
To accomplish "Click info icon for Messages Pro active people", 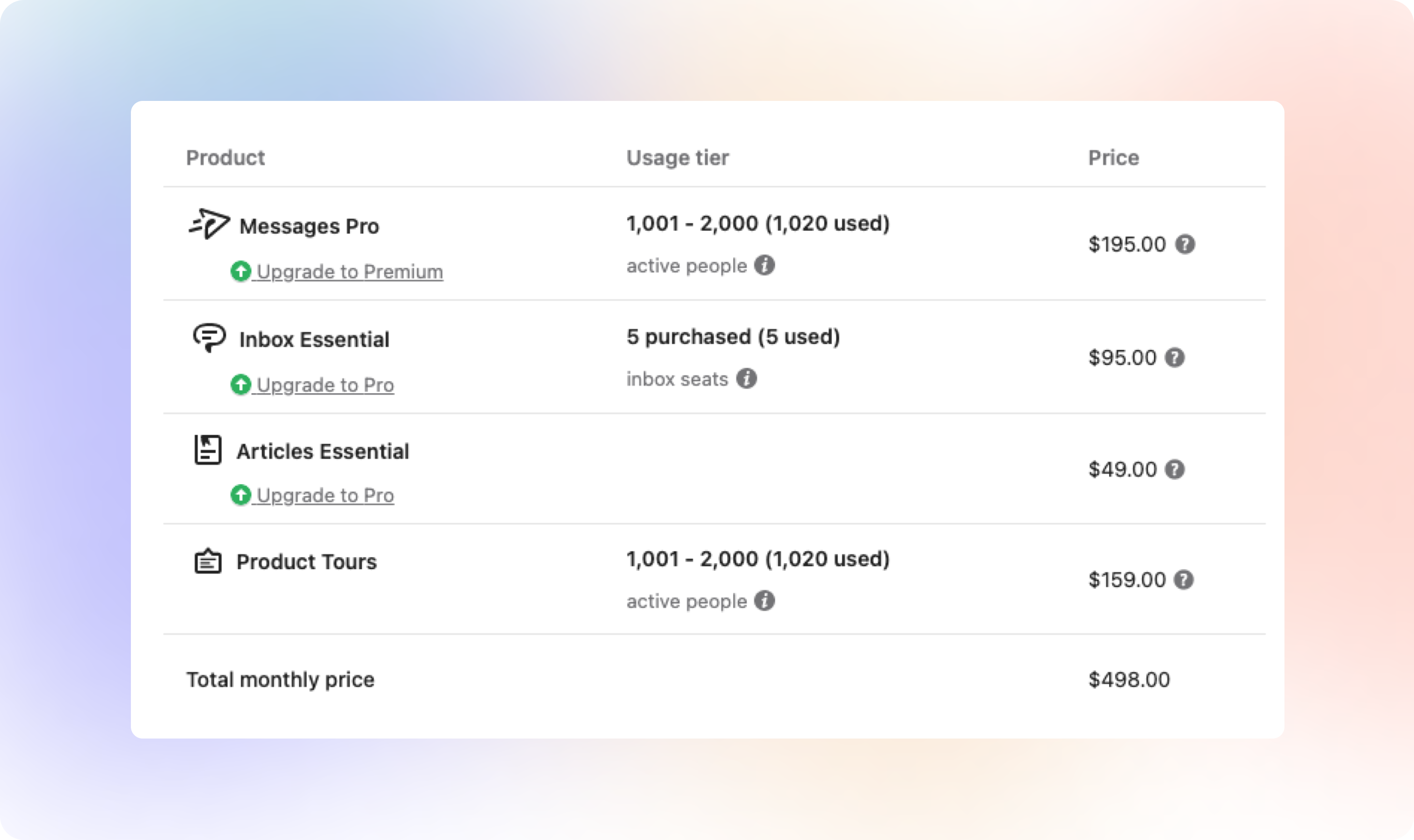I will (x=764, y=265).
